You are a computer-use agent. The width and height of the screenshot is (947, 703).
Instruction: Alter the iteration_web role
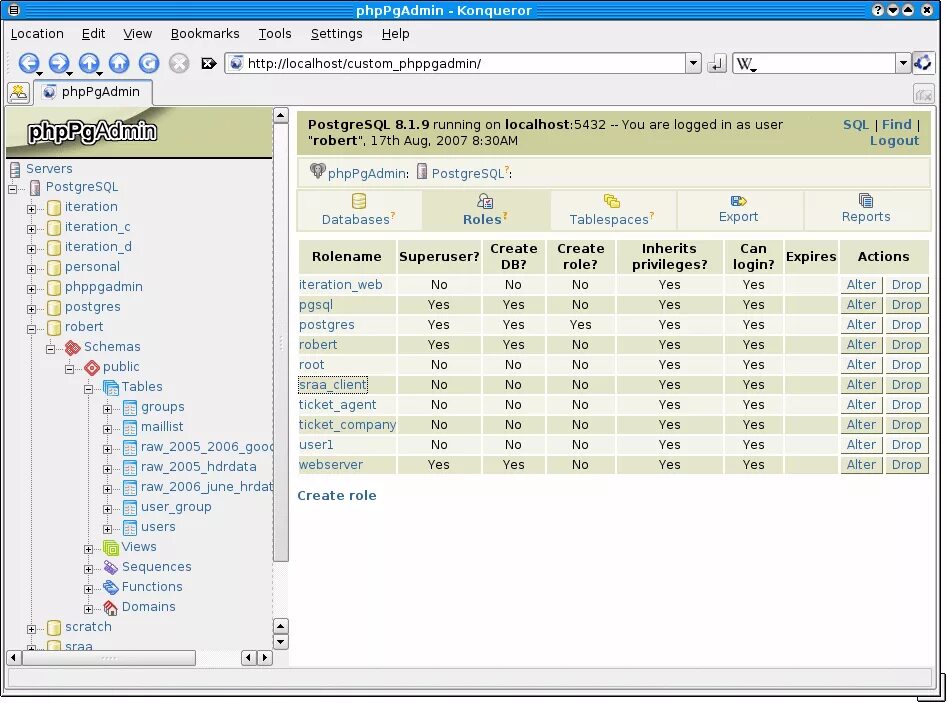tap(861, 284)
